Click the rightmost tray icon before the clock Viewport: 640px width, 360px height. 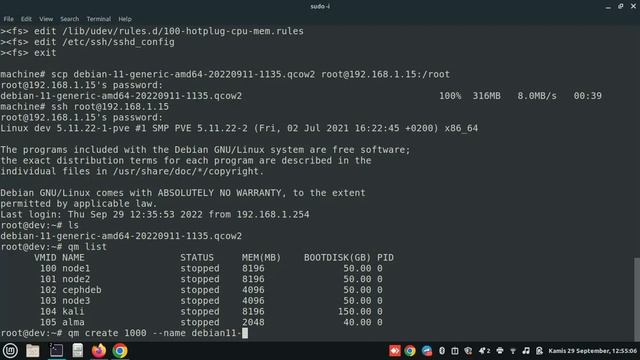[539, 351]
